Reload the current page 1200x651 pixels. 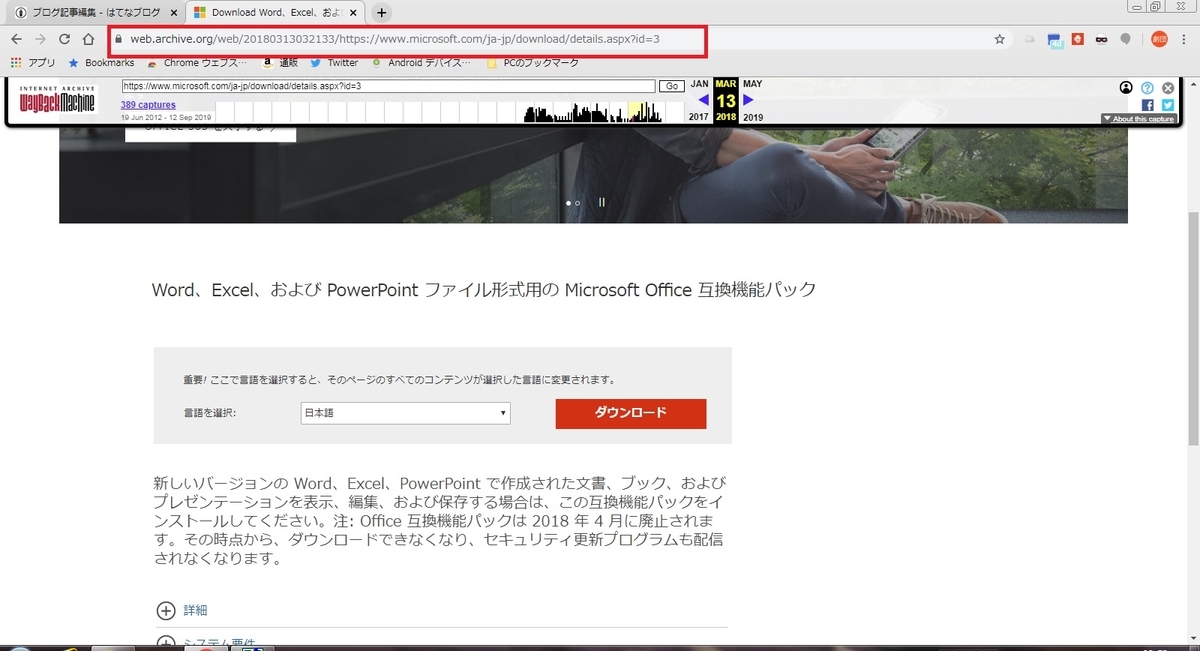click(65, 39)
